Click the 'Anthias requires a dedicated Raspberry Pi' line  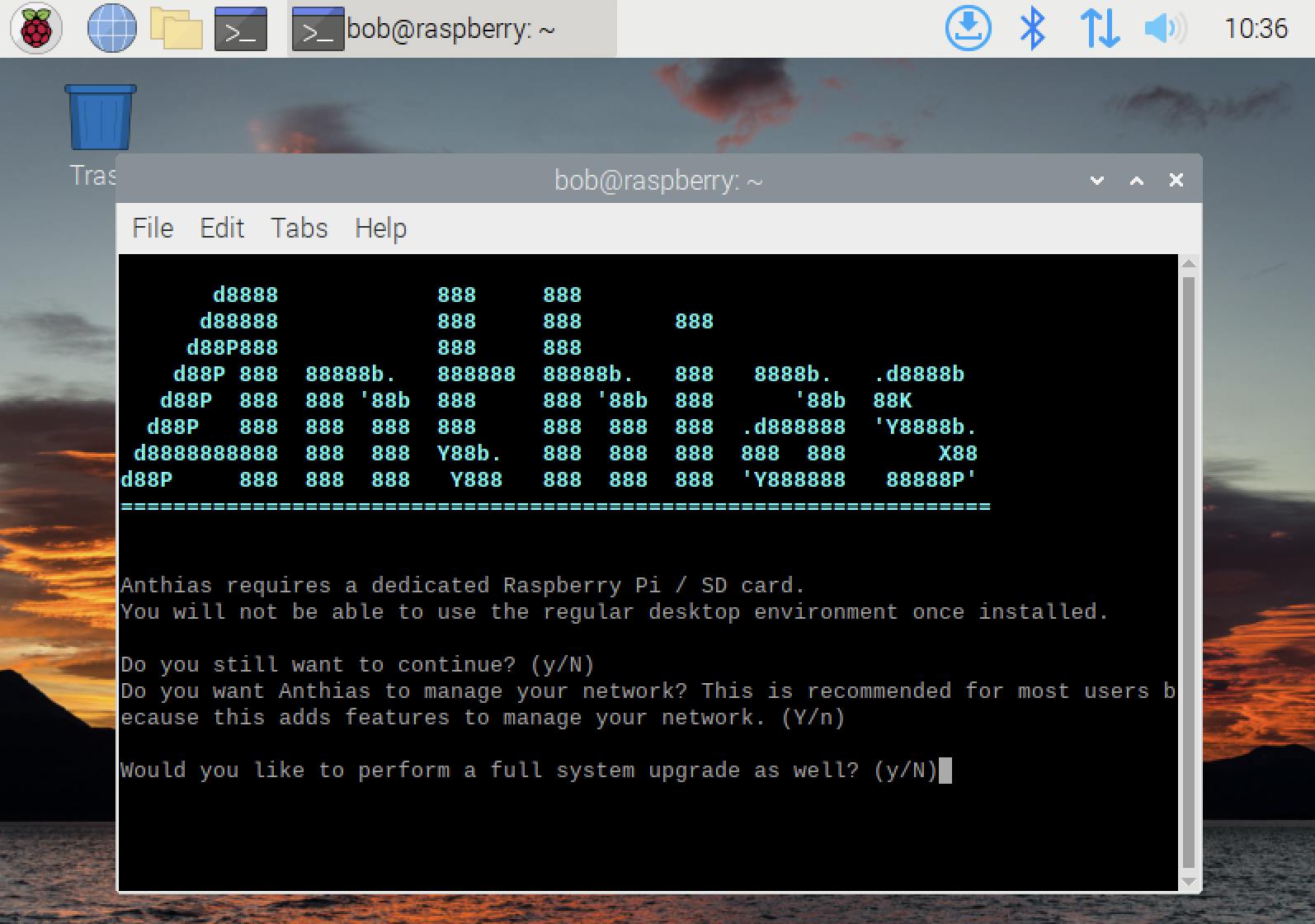click(x=462, y=586)
